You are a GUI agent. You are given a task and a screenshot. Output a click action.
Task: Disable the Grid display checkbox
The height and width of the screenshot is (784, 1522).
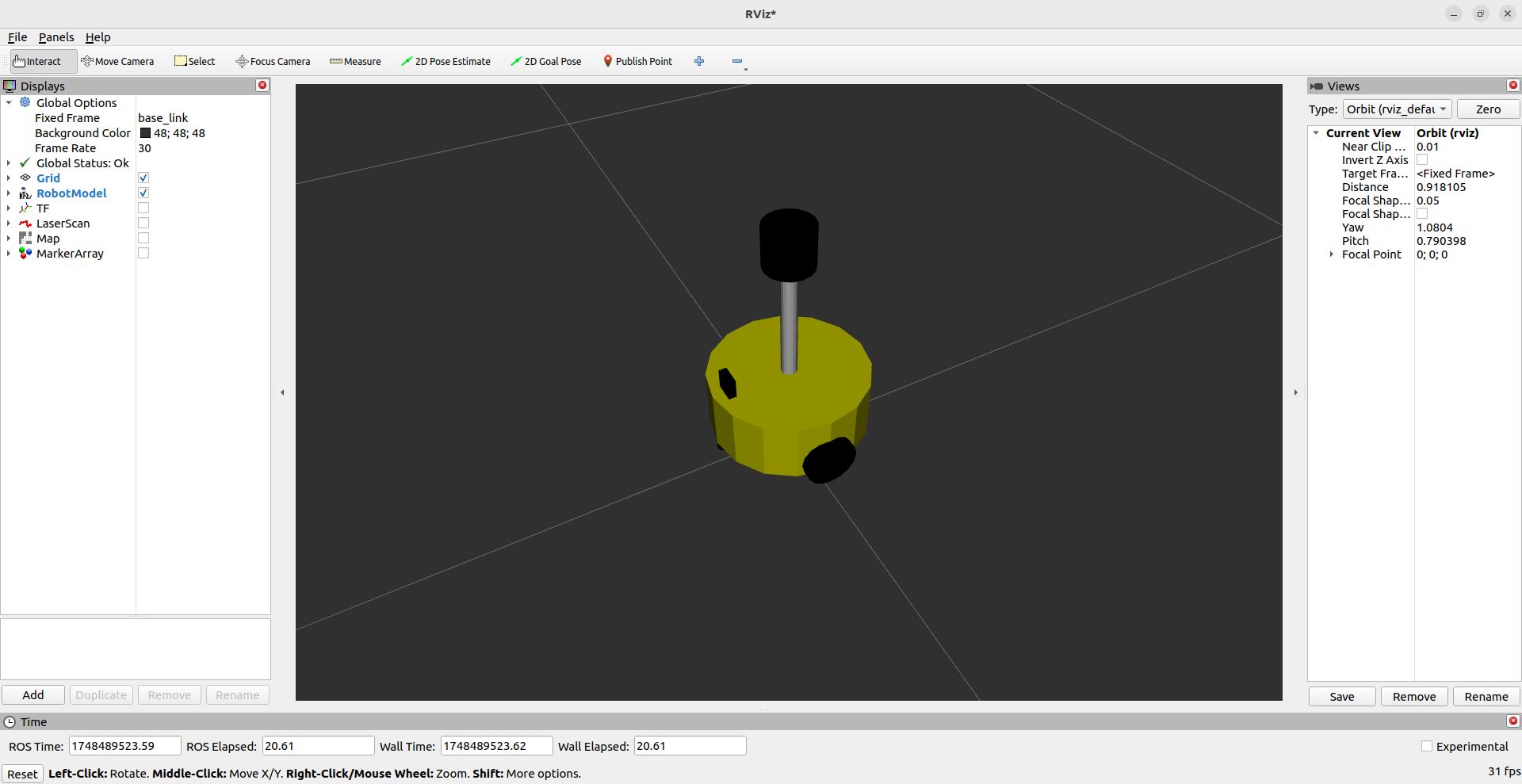(x=143, y=178)
